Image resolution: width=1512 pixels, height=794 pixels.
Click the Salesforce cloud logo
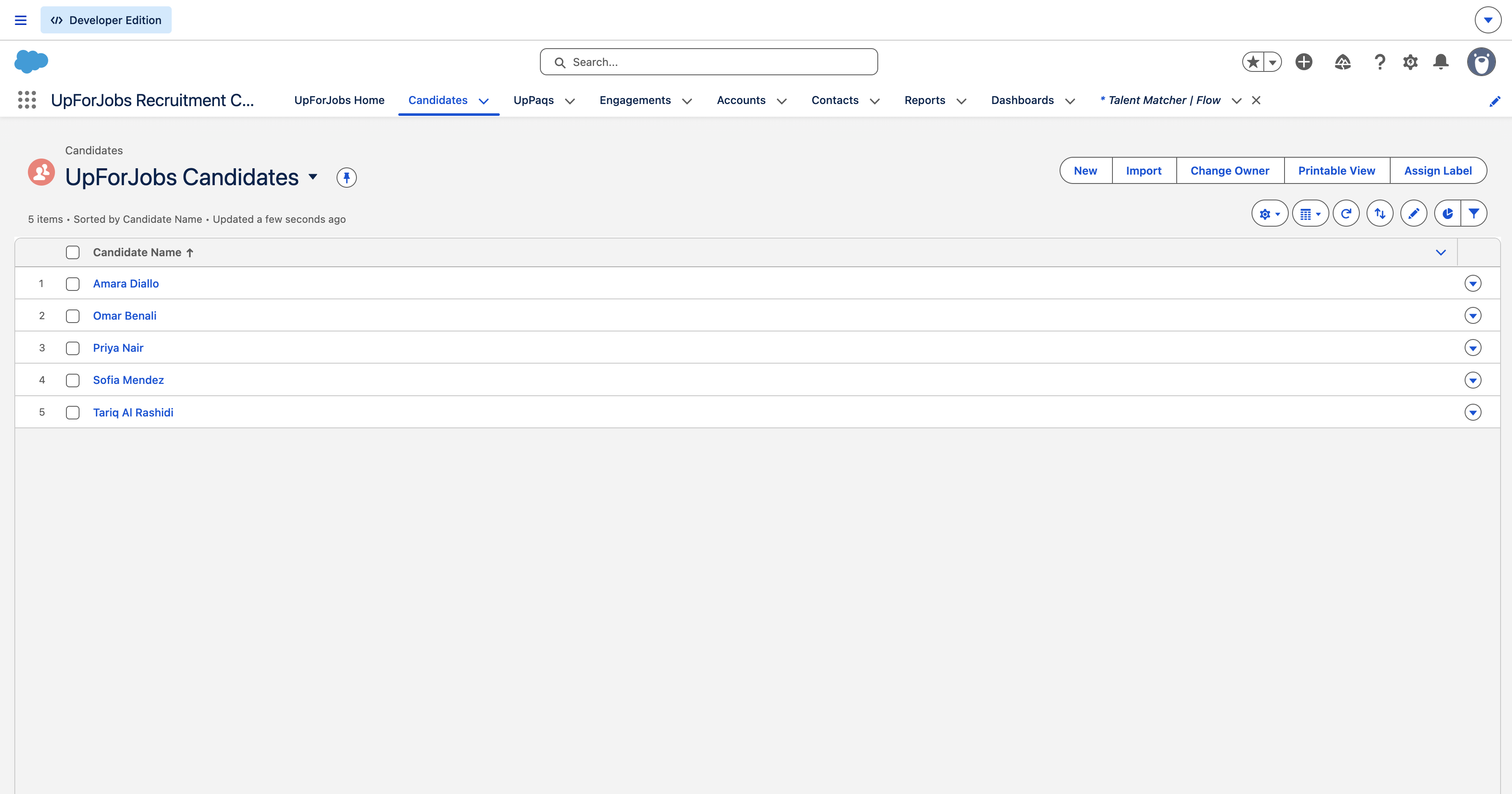pos(31,61)
